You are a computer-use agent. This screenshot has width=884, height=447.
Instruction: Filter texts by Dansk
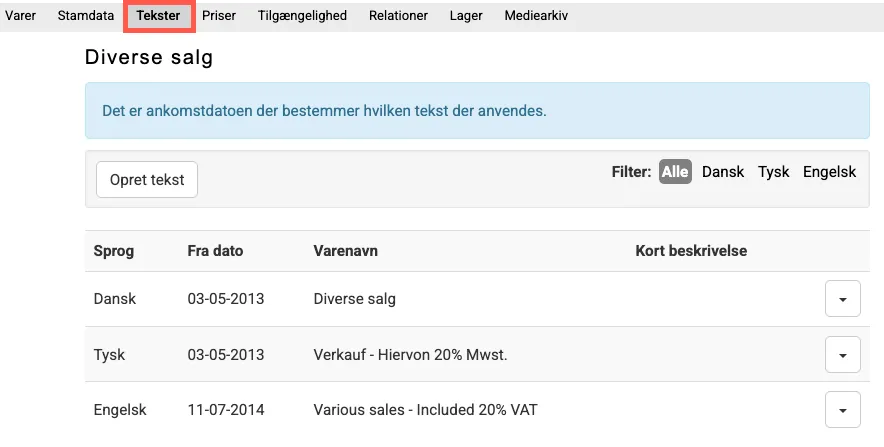[723, 172]
